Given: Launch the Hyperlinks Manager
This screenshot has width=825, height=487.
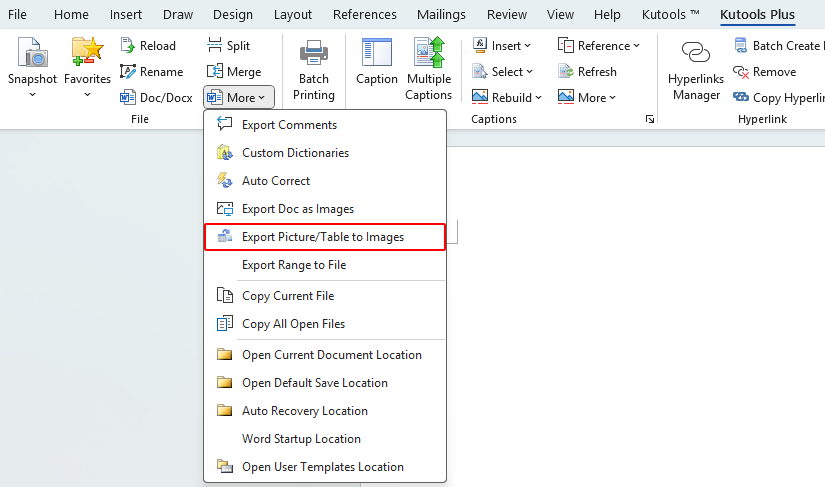Looking at the screenshot, I should click(x=696, y=55).
